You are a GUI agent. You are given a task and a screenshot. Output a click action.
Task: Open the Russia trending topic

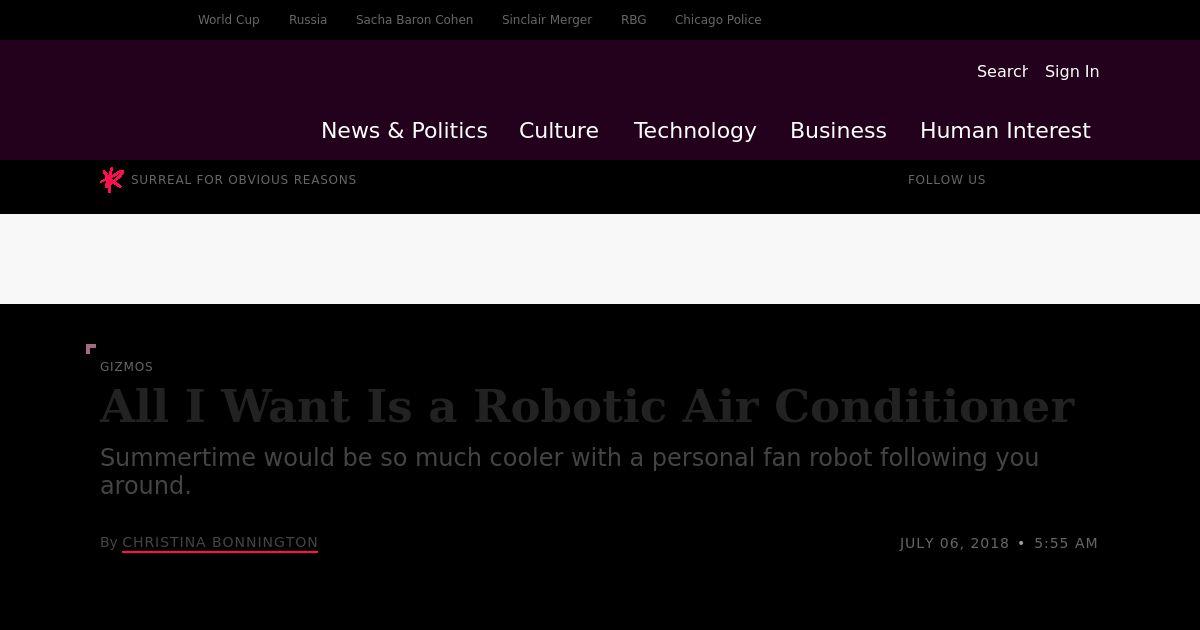click(x=308, y=20)
